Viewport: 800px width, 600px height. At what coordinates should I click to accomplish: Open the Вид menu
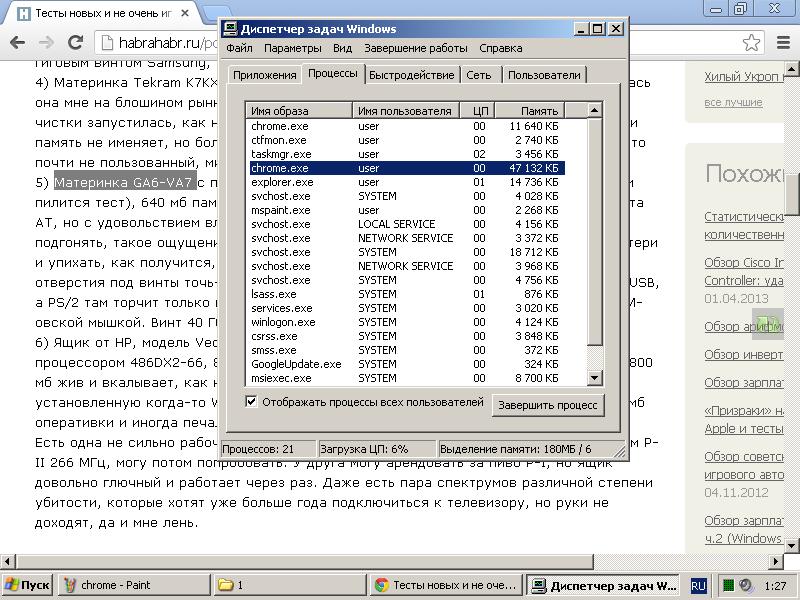[342, 48]
